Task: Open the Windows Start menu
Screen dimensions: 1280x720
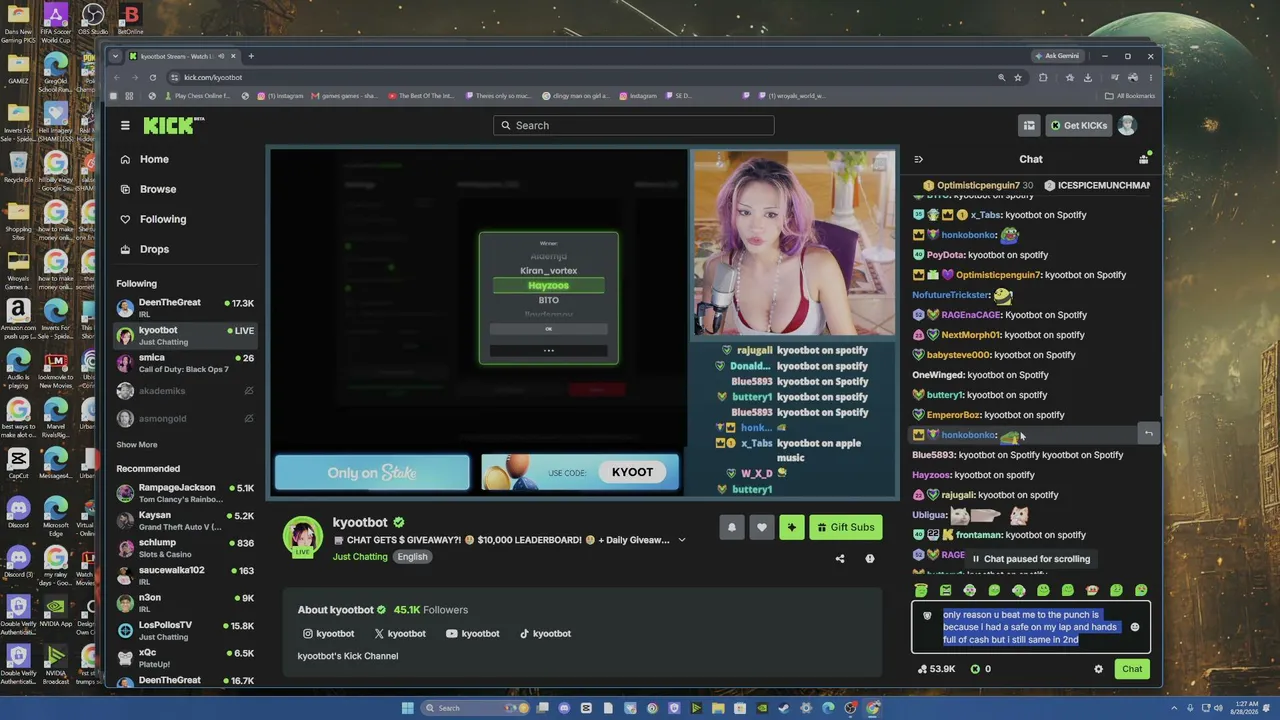Action: tap(407, 708)
